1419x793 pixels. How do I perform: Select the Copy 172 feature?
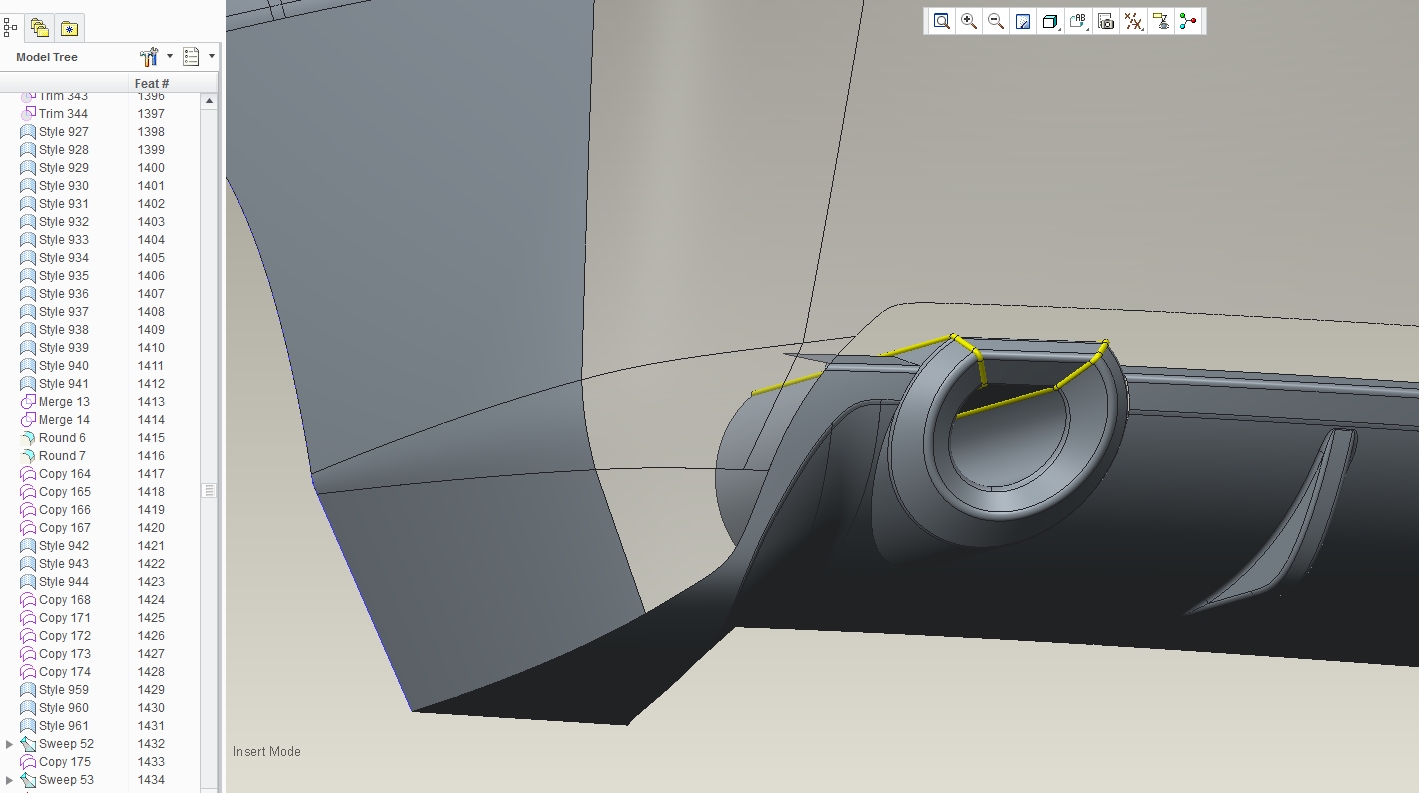click(65, 636)
